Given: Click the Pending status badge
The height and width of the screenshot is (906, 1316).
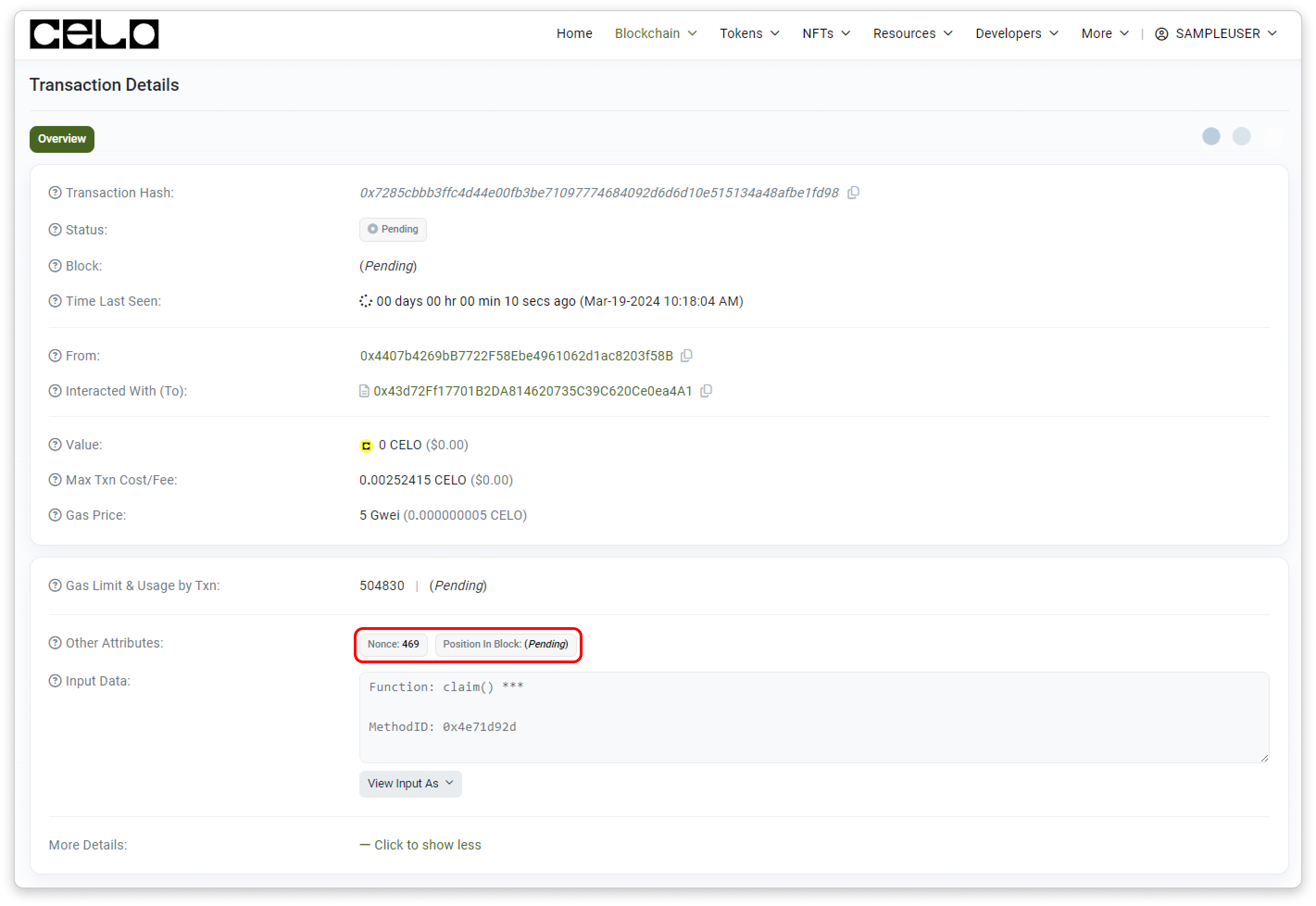Looking at the screenshot, I should coord(393,229).
